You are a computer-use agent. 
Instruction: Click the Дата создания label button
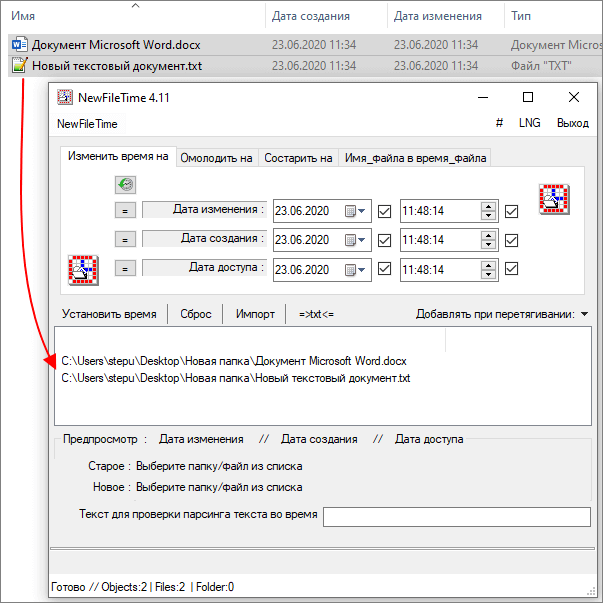coord(205,238)
